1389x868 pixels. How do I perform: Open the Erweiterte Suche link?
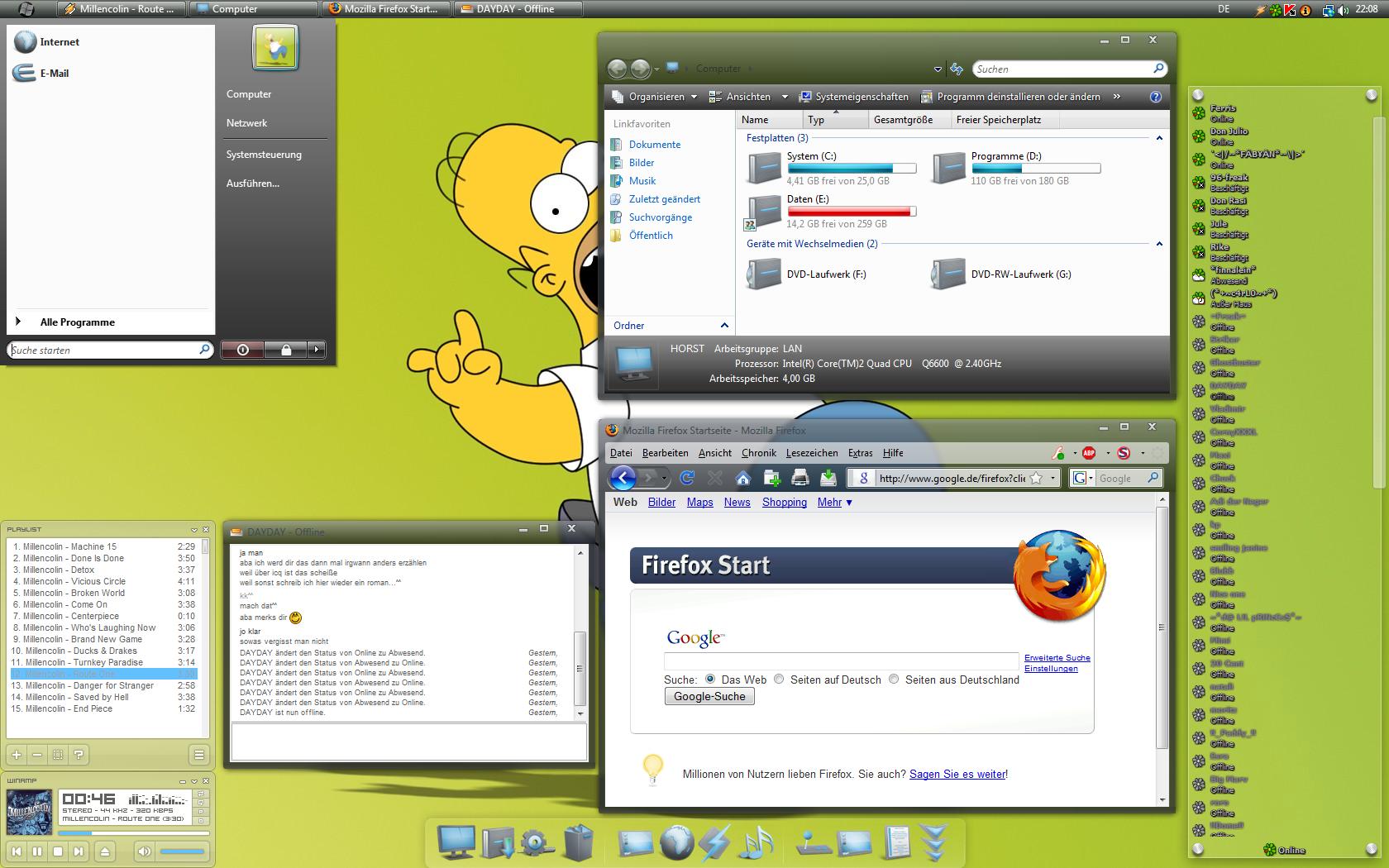[x=1057, y=658]
